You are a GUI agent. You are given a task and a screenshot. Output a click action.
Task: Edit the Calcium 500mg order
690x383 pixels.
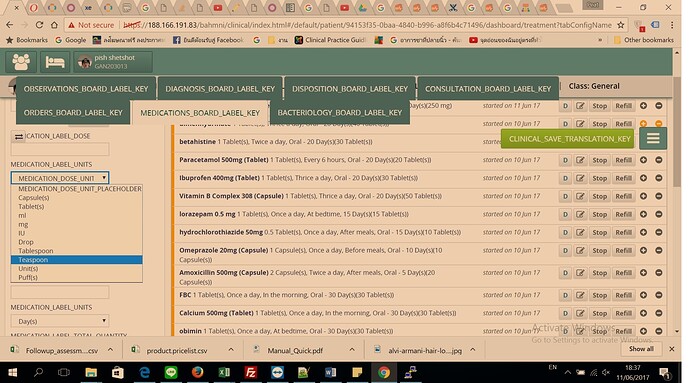click(x=580, y=313)
